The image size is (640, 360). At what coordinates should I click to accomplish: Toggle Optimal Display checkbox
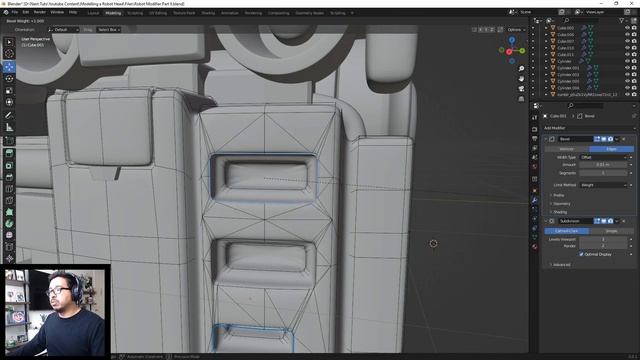click(581, 254)
